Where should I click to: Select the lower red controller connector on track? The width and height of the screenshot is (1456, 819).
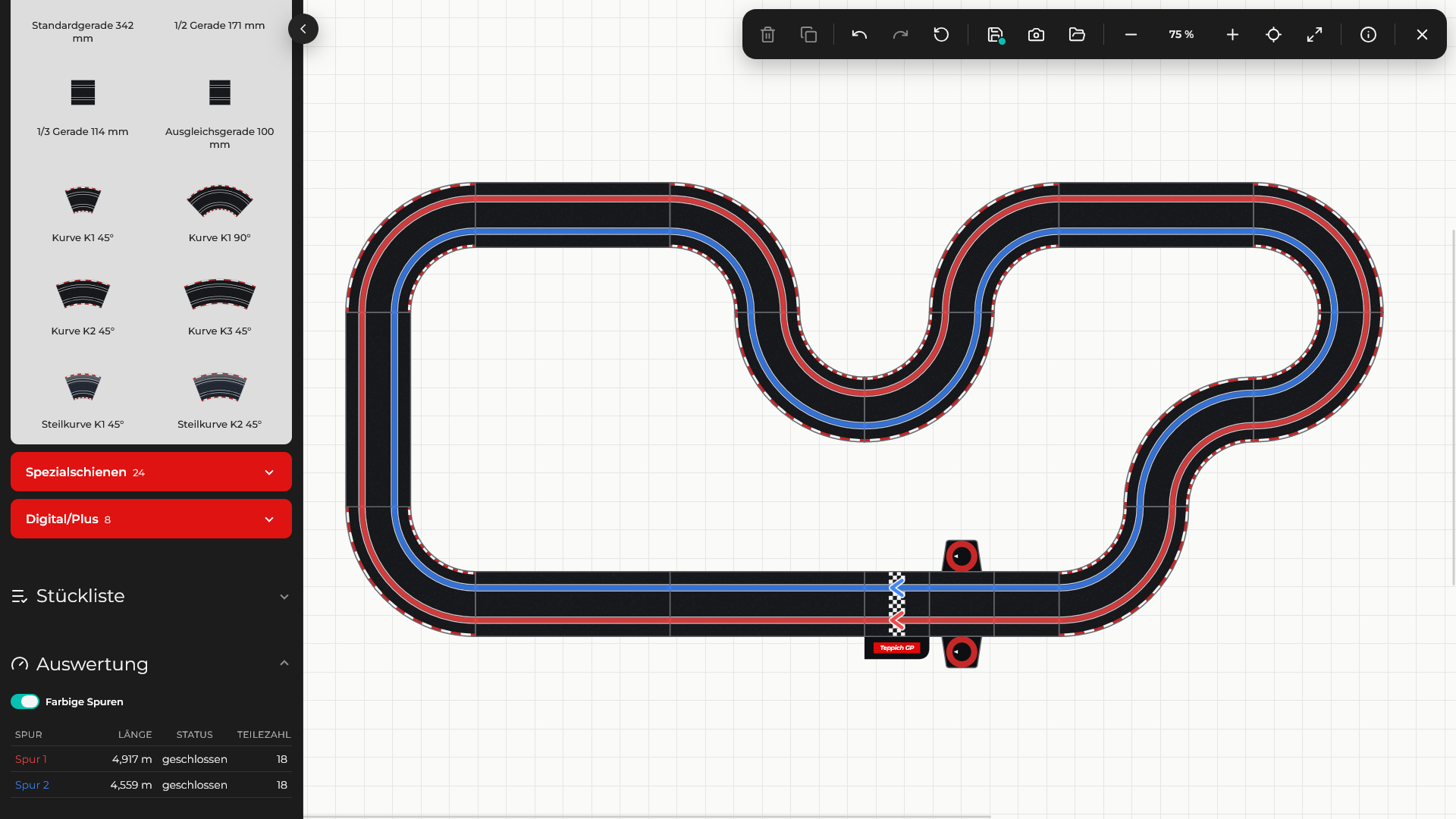tap(962, 652)
